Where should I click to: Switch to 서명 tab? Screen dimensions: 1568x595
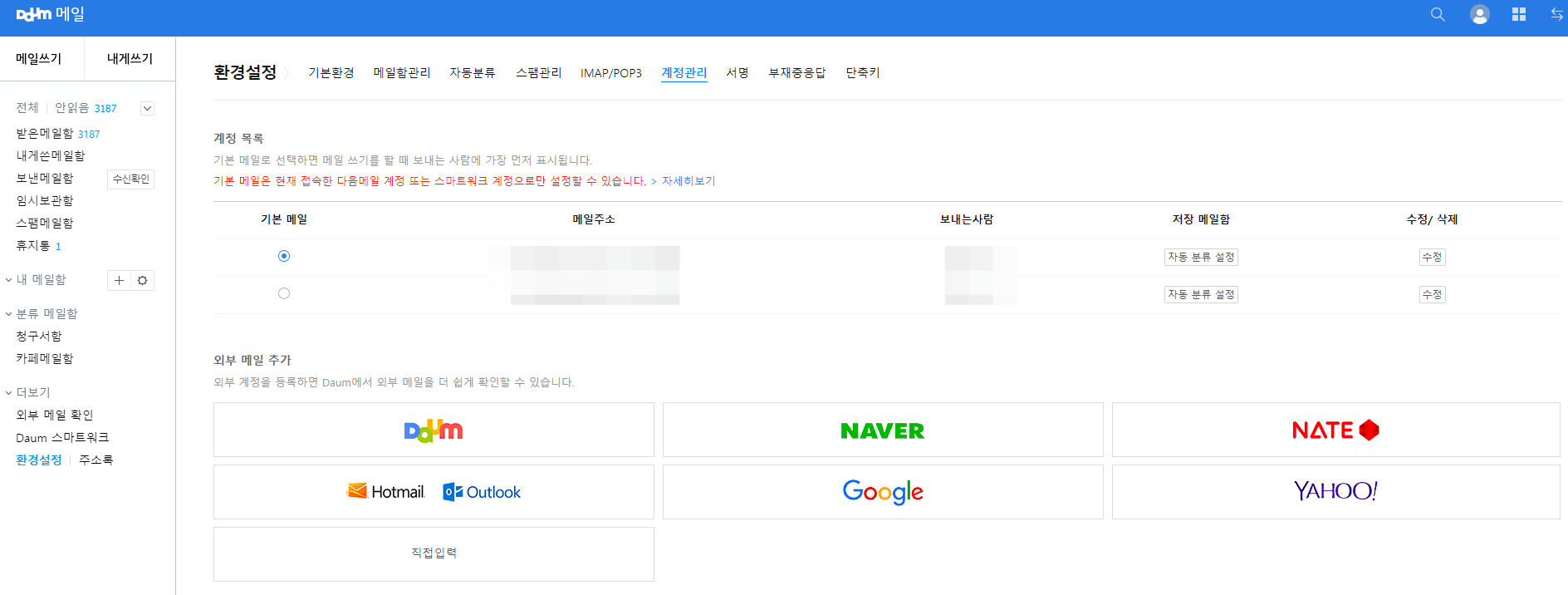tap(737, 73)
